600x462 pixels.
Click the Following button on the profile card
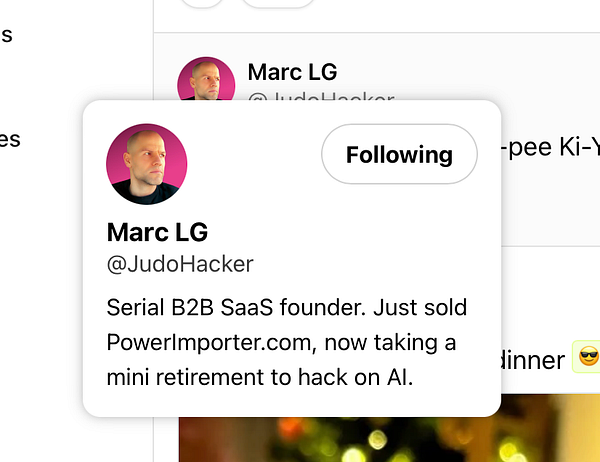click(x=399, y=154)
